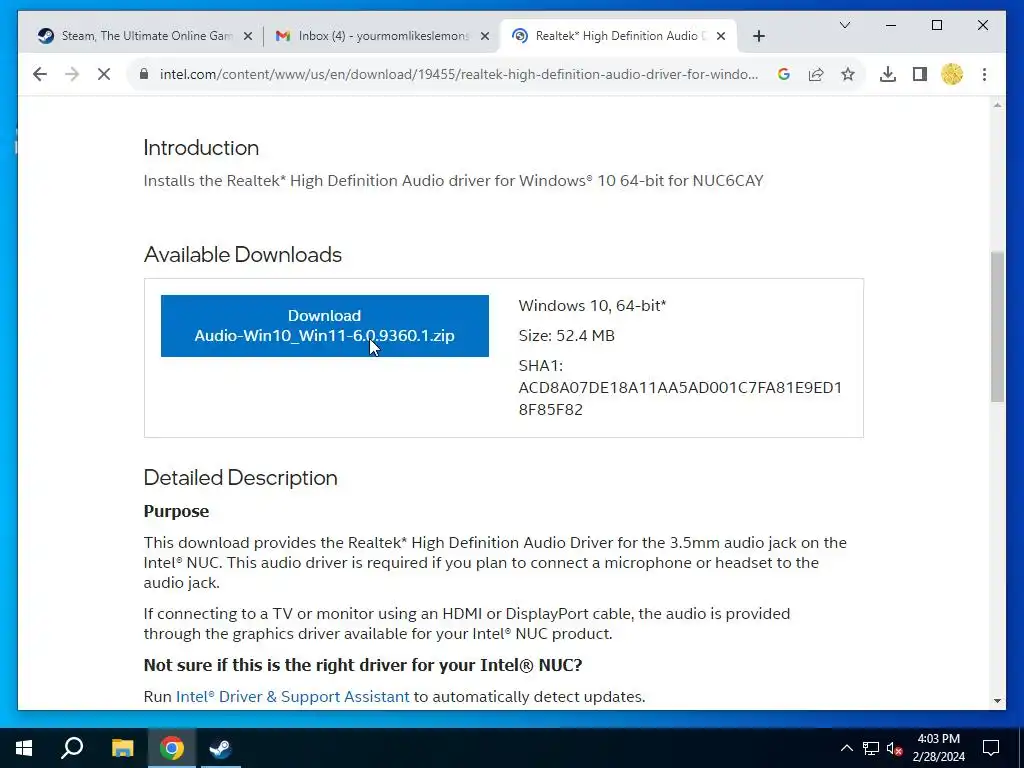
Task: Click the address bar URL
Action: coord(458,74)
